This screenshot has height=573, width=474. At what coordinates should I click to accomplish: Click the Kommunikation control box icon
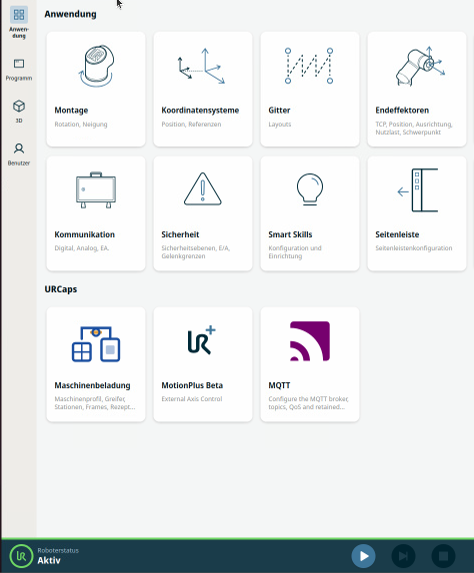pyautogui.click(x=96, y=190)
